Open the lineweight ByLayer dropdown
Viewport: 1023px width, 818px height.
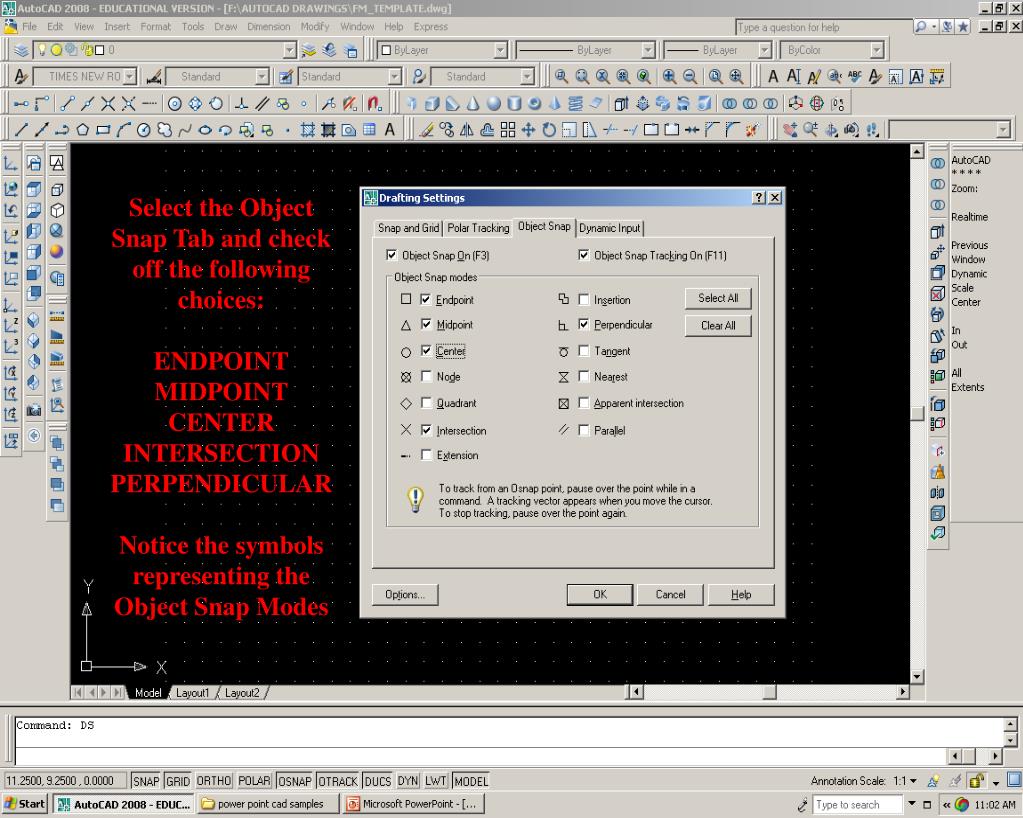click(x=765, y=50)
